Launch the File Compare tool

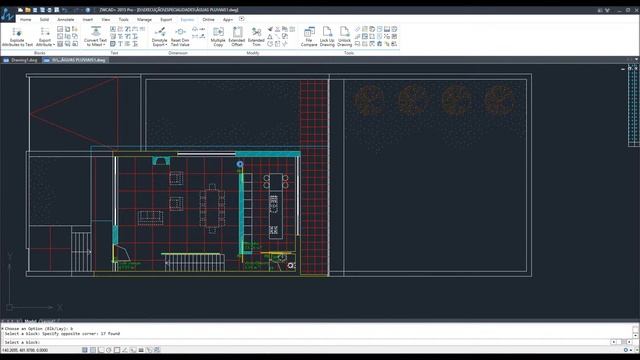(x=309, y=37)
